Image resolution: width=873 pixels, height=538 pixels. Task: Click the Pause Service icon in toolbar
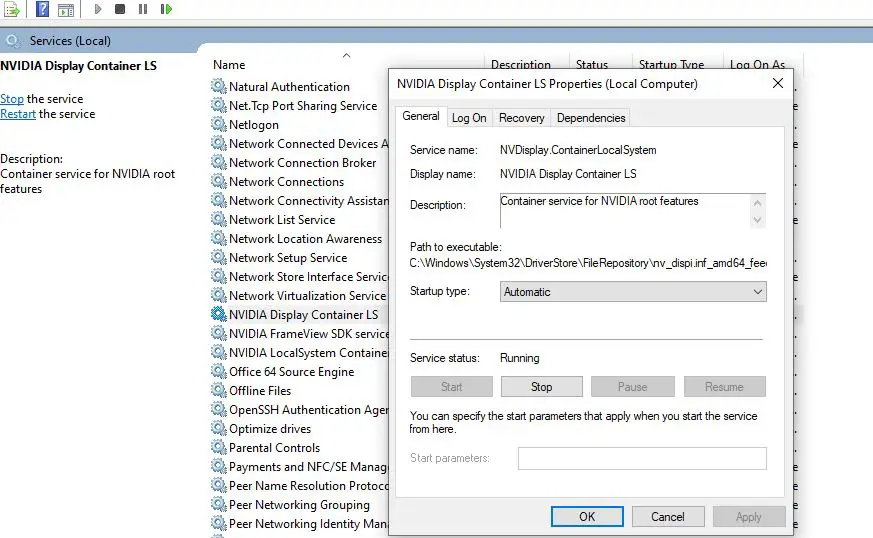point(143,9)
